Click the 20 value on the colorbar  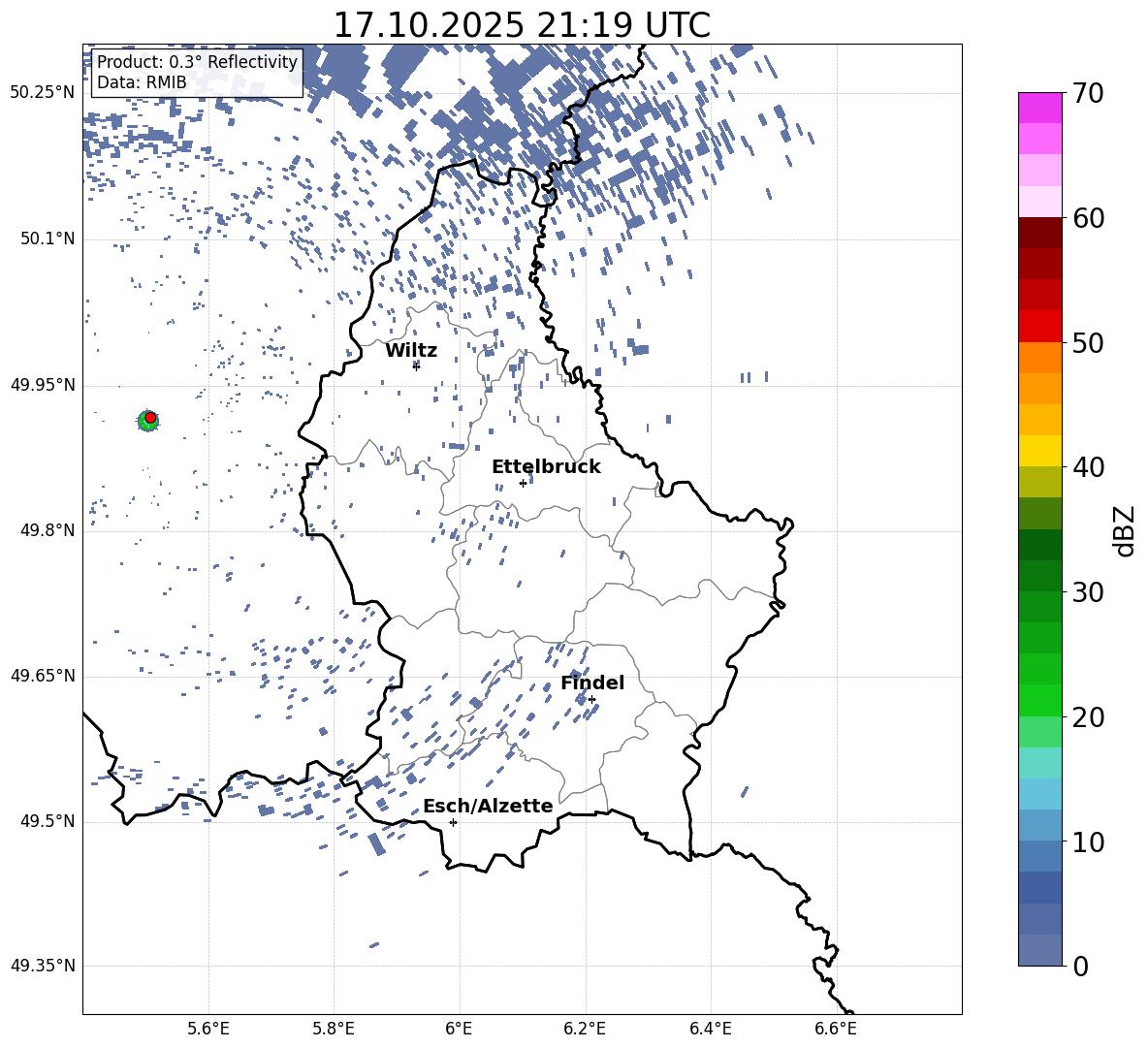pos(1088,717)
